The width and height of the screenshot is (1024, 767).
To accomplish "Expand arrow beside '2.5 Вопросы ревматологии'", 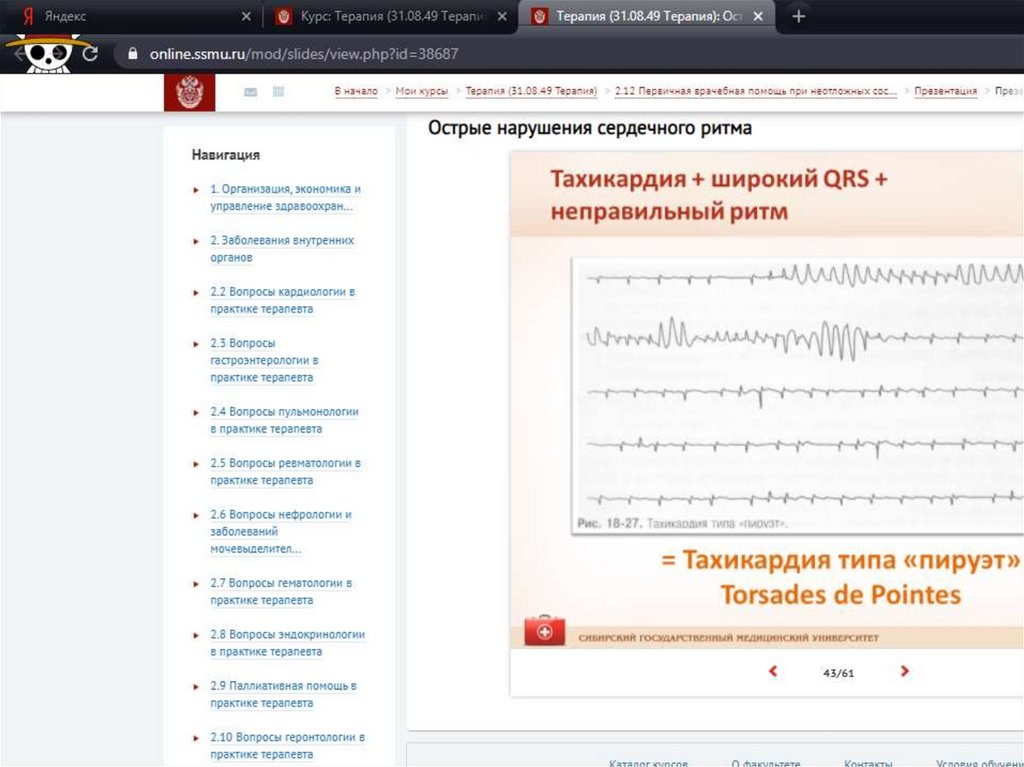I will (196, 465).
